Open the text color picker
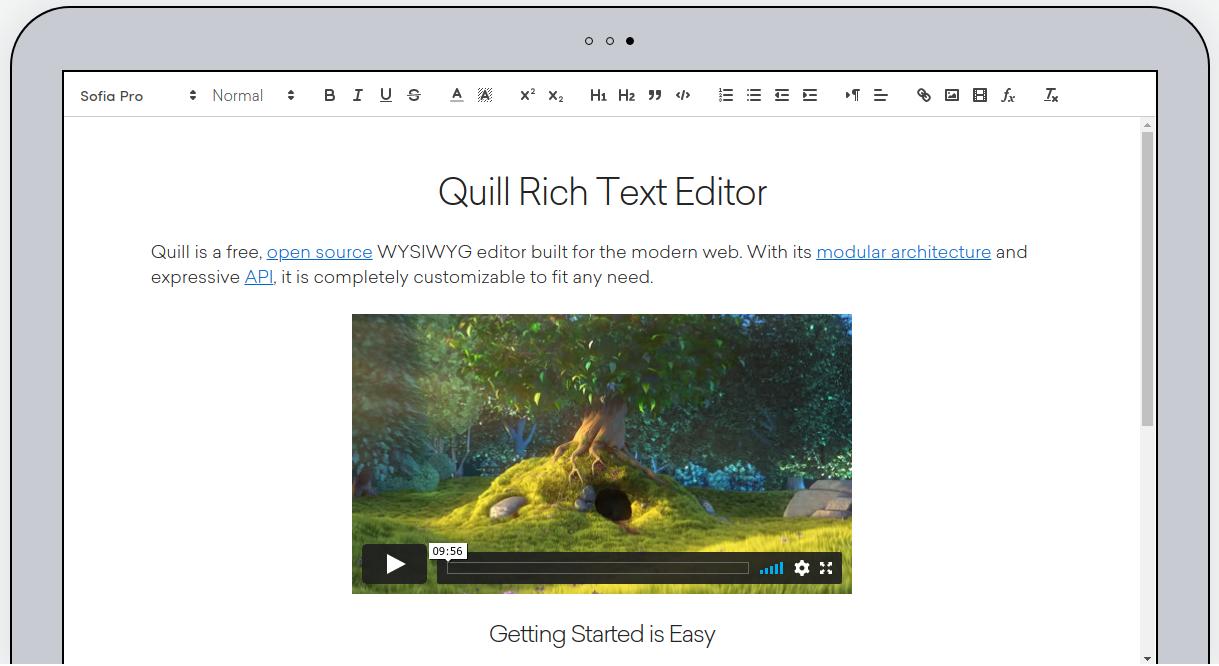1219x666 pixels. click(457, 96)
